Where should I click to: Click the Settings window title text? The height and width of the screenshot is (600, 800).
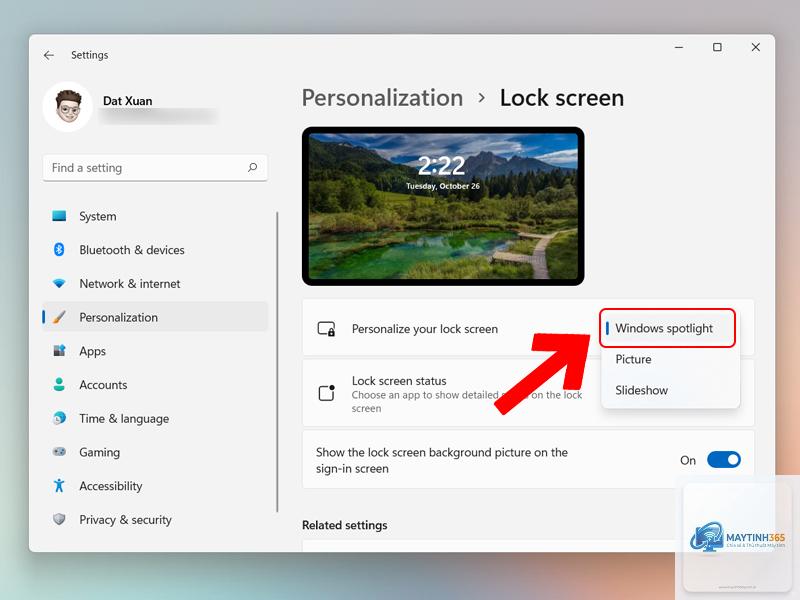(x=89, y=55)
